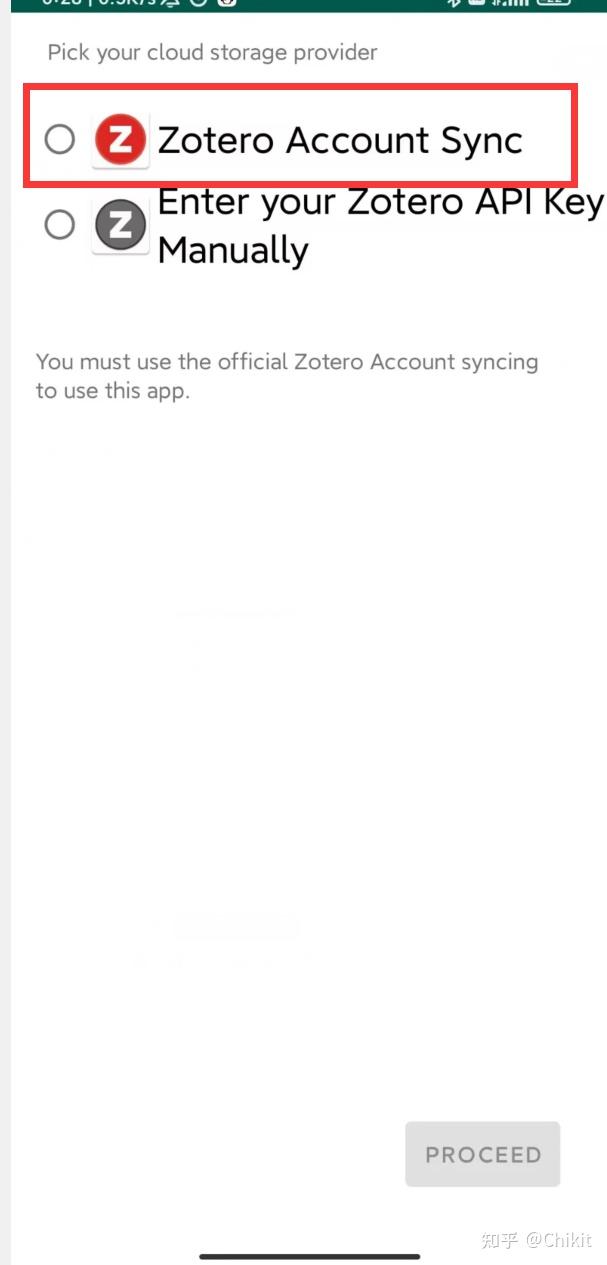Tap the card-shaped icon beside the Bluetooth icon
Screen dimensions: 607x1265
click(477, 4)
